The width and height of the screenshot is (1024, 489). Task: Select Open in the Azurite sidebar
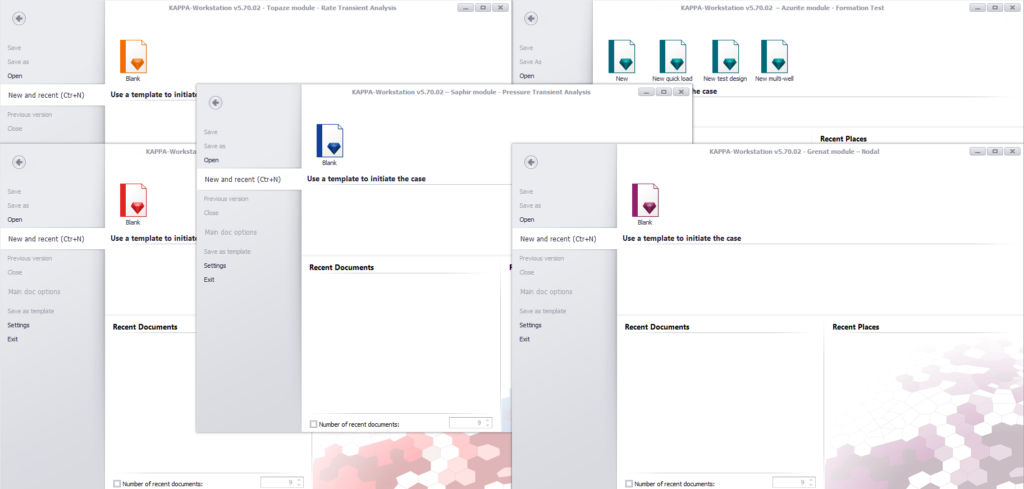pos(526,76)
